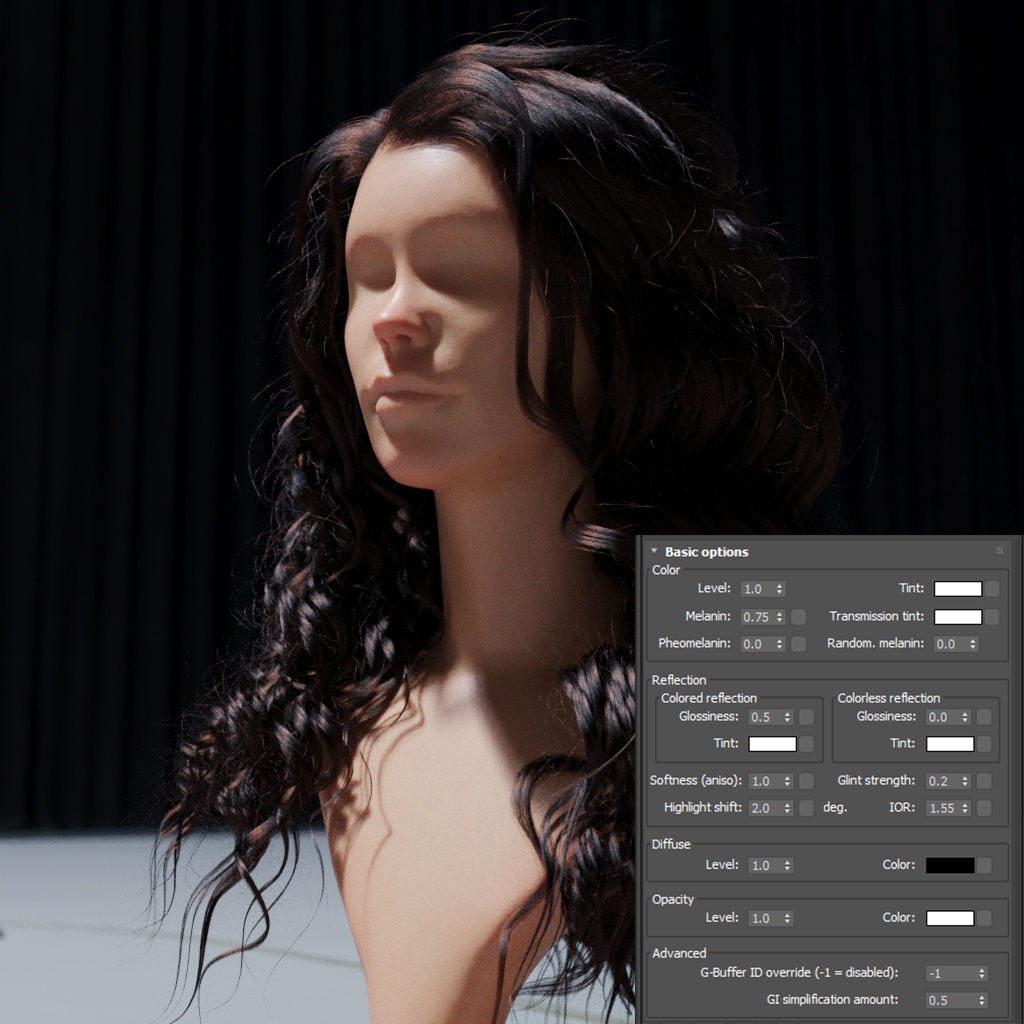Click the Diffuse Level spinner arrows

pyautogui.click(x=788, y=865)
